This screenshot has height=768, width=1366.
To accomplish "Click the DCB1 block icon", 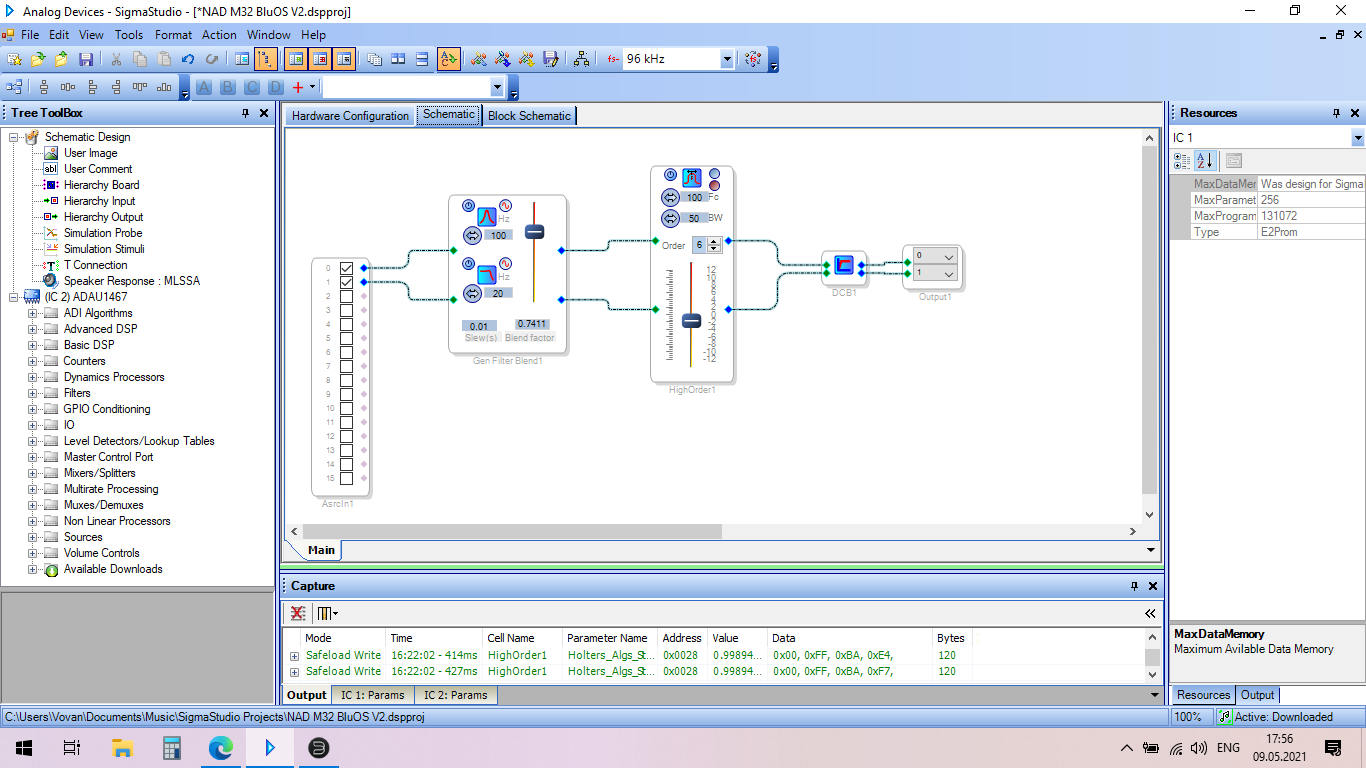I will [844, 266].
